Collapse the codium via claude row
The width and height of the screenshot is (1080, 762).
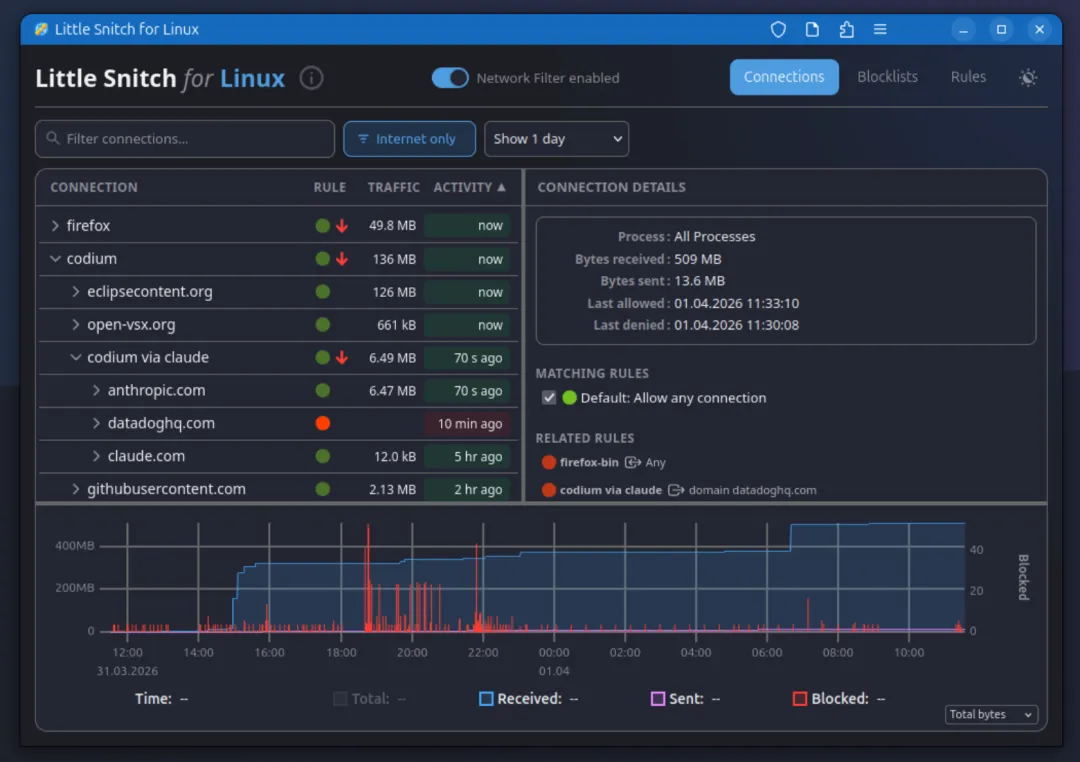coord(76,358)
